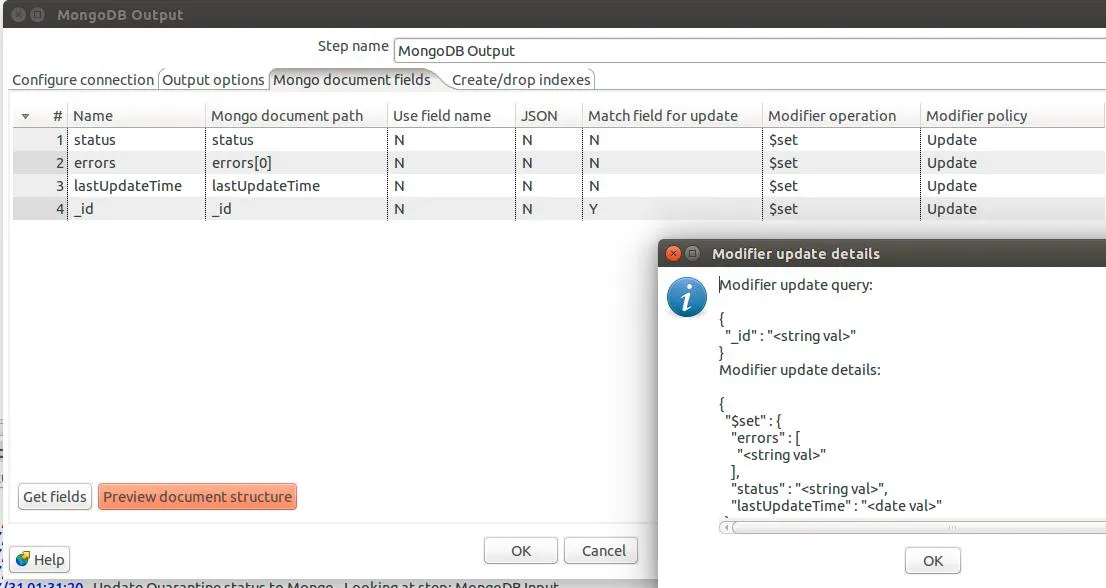Viewport: 1106px width, 588px height.
Task: Click the '_id' document path cell
Action: (296, 209)
